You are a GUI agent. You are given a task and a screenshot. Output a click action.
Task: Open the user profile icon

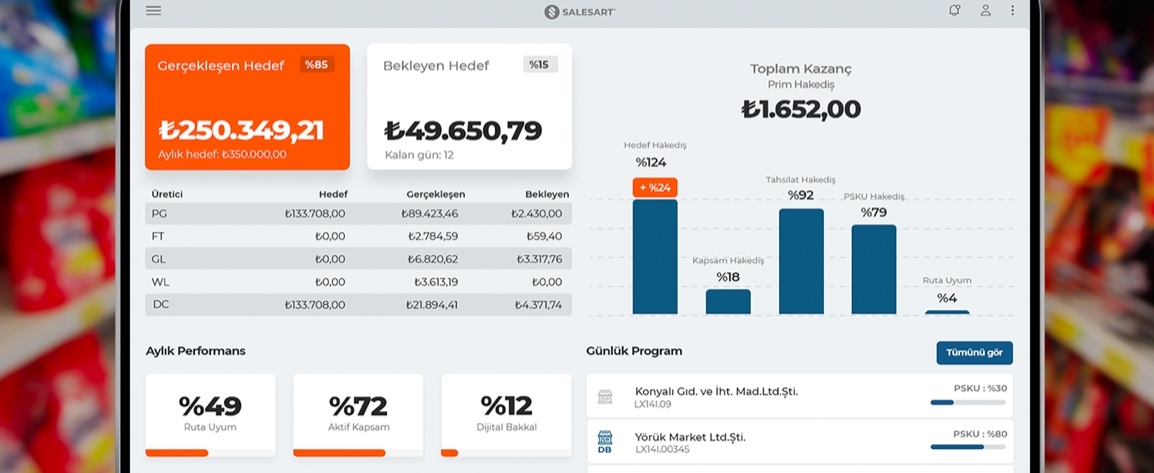click(985, 10)
